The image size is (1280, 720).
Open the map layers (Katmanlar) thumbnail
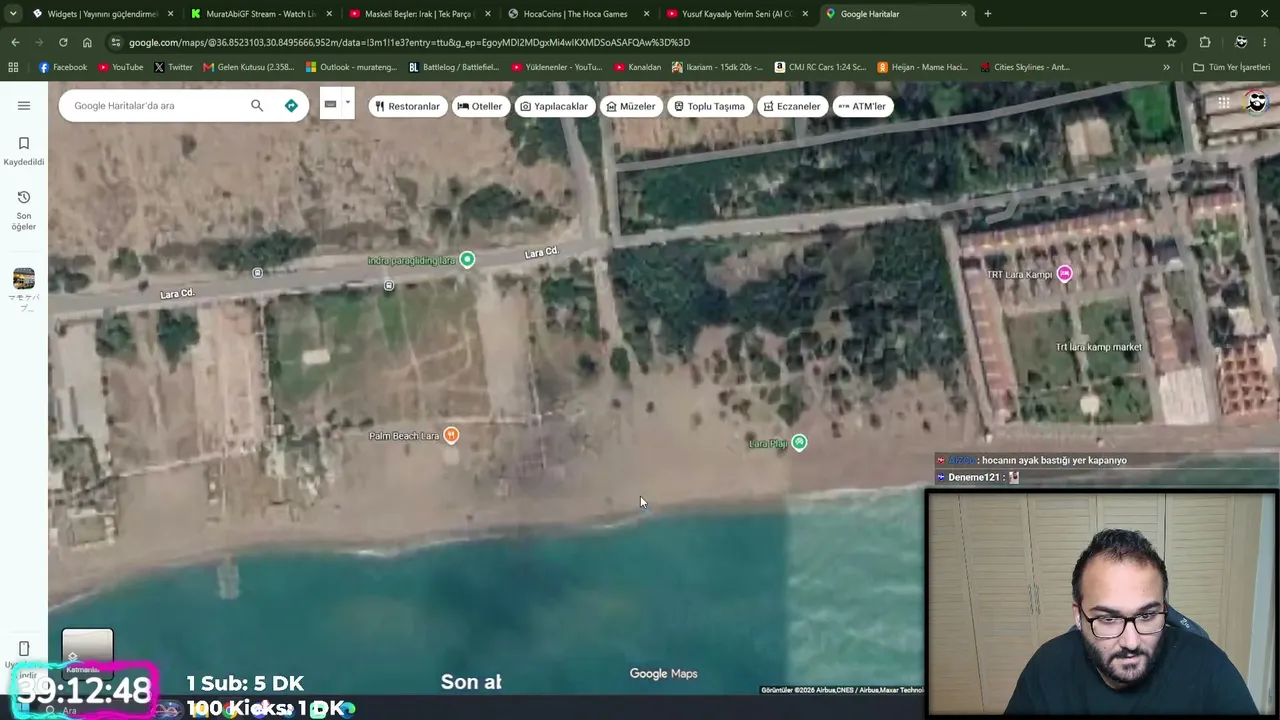click(x=87, y=652)
